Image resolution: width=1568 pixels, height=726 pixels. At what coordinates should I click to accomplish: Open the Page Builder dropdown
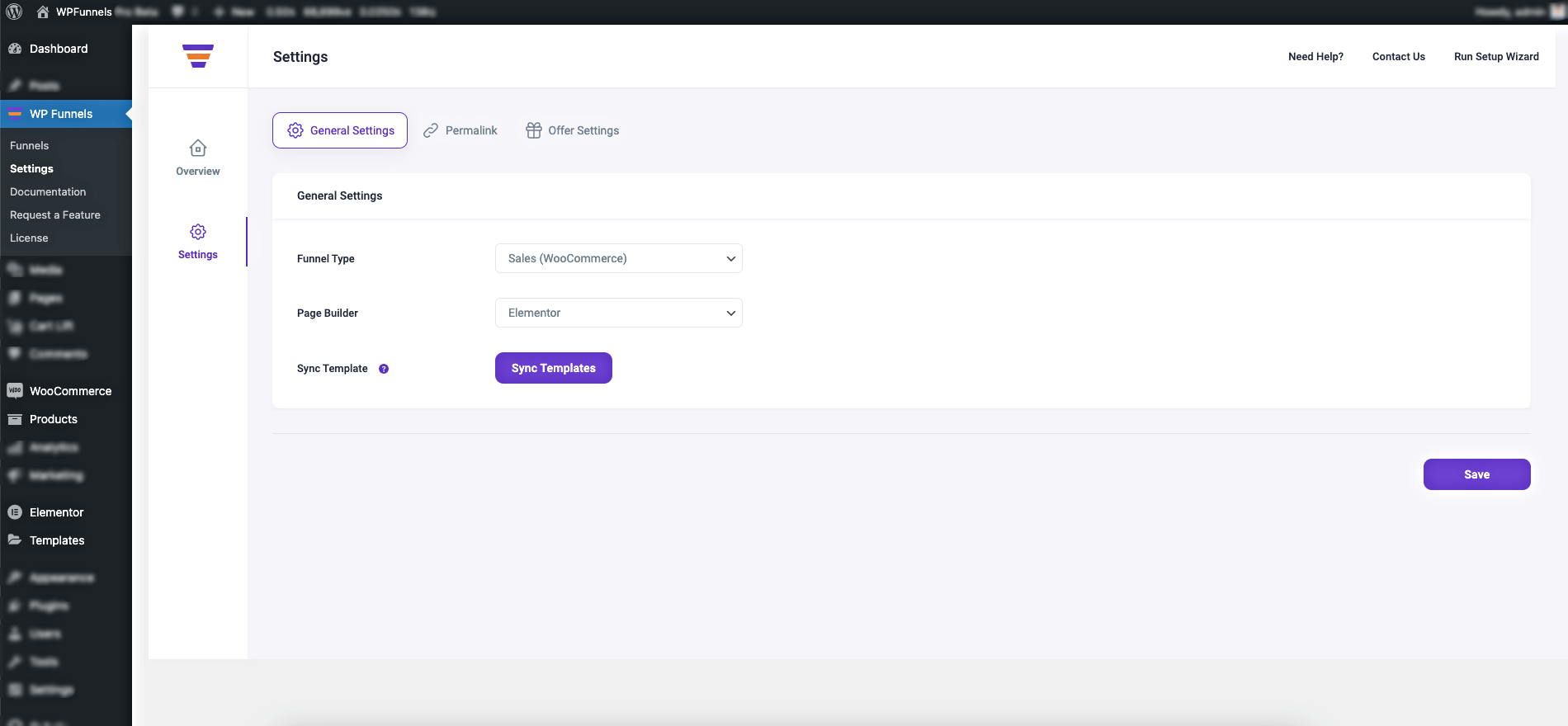(x=619, y=313)
